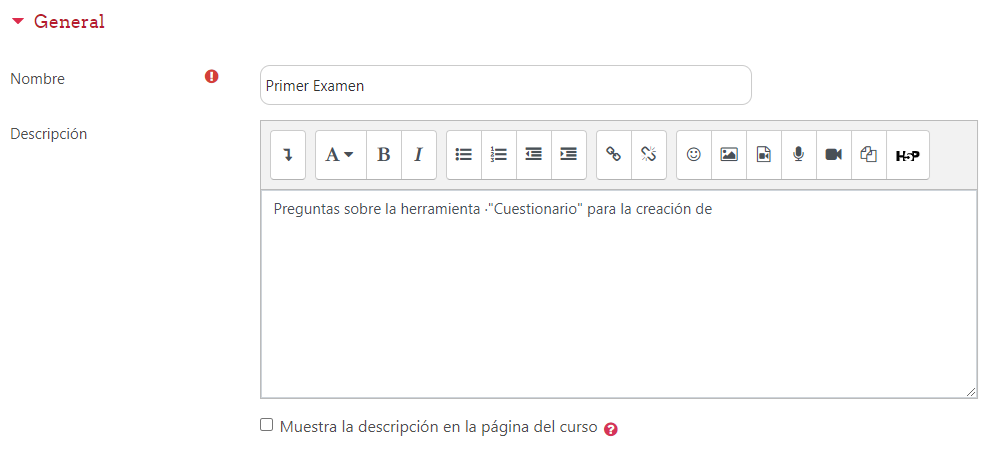The image size is (987, 450).
Task: Open the emoji picker
Action: coord(694,155)
